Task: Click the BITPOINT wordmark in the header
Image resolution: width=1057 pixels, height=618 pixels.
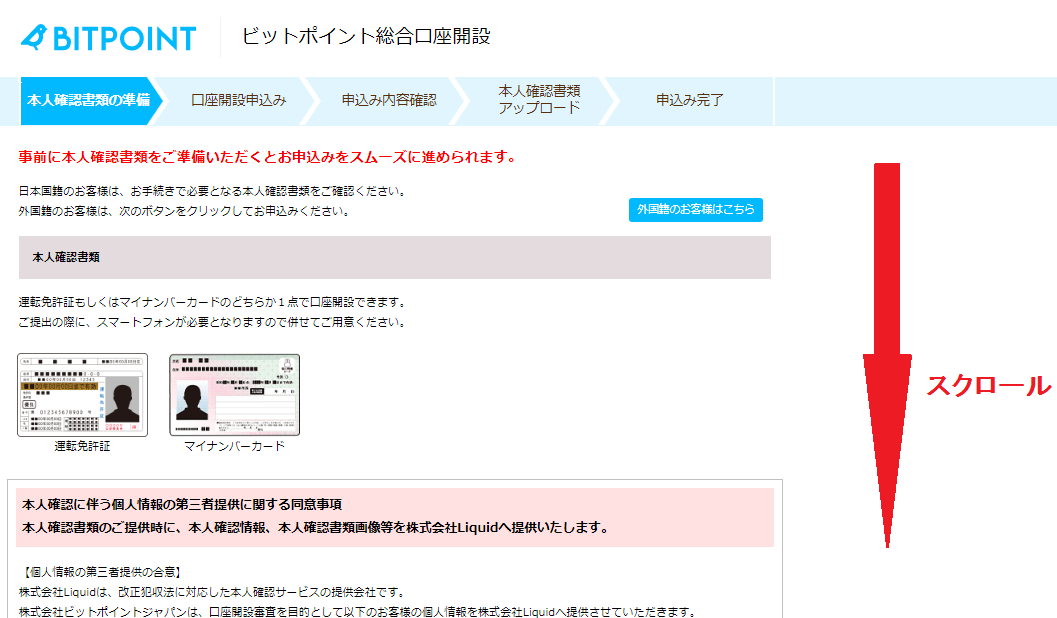Action: point(123,38)
